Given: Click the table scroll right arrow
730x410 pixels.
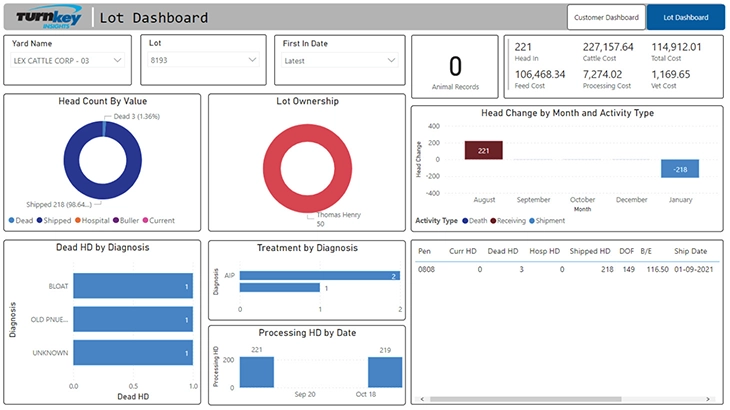Looking at the screenshot, I should coord(708,399).
